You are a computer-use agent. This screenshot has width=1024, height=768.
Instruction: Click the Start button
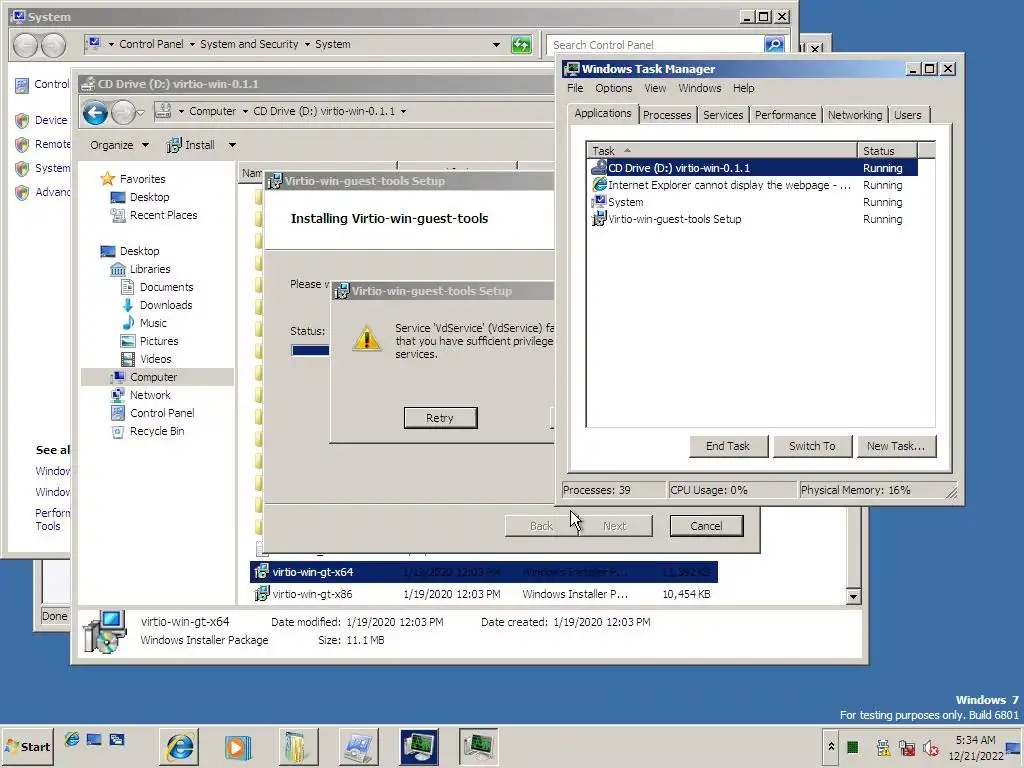pos(28,746)
